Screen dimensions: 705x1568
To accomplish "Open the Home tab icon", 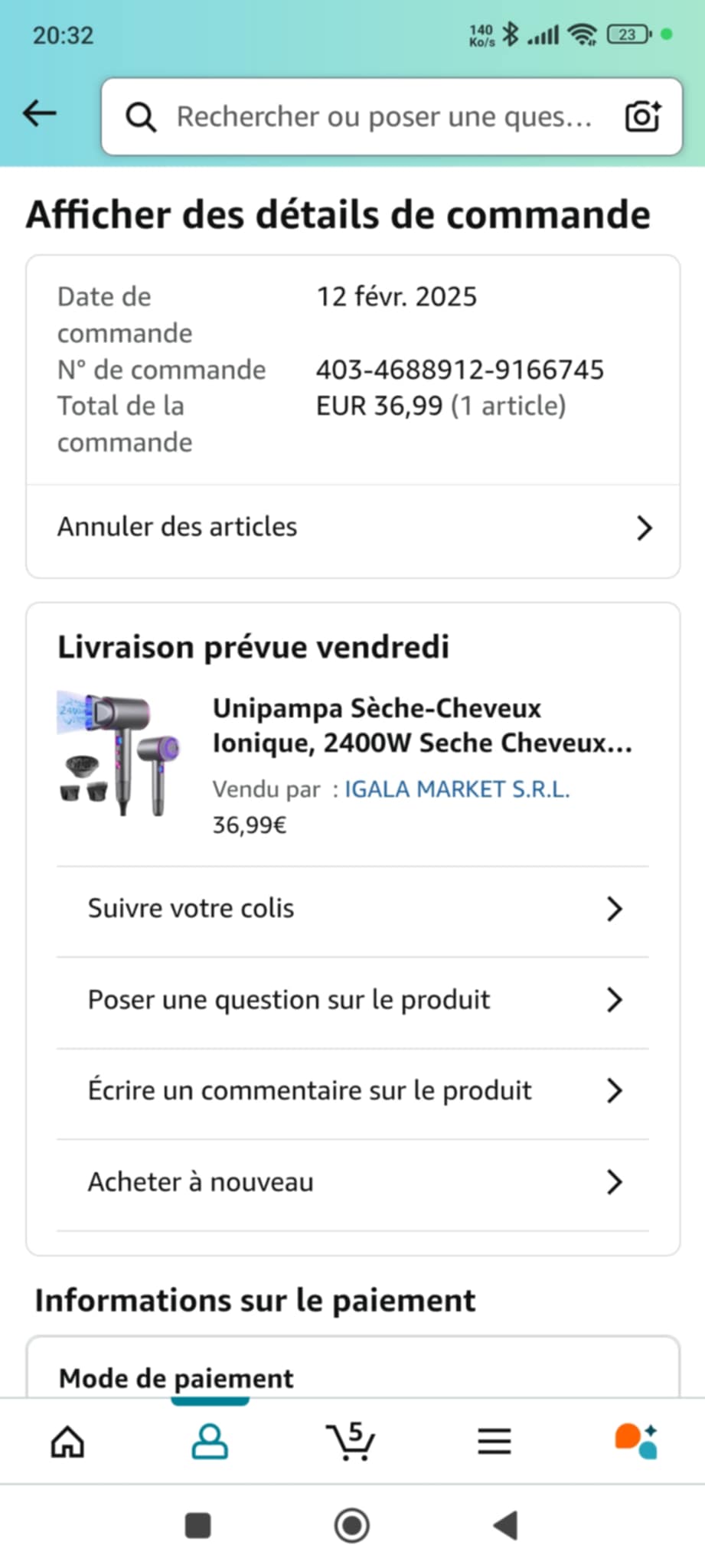I will pyautogui.click(x=67, y=1442).
